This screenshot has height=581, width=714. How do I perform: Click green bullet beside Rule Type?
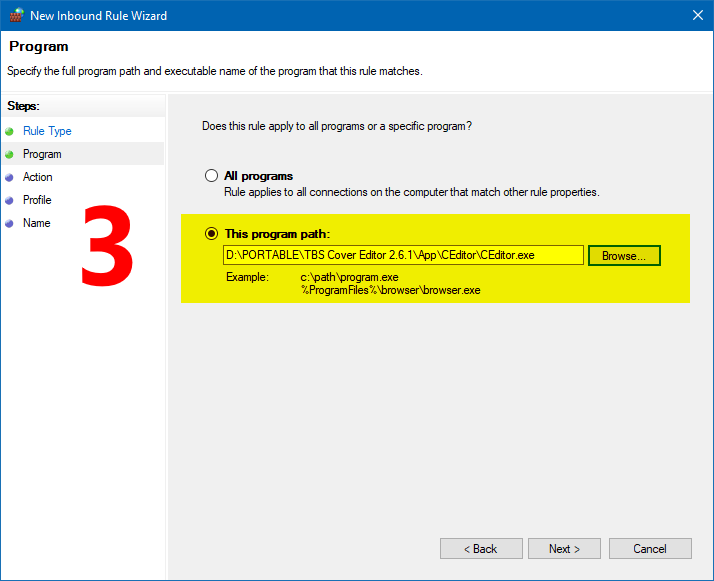(9, 132)
